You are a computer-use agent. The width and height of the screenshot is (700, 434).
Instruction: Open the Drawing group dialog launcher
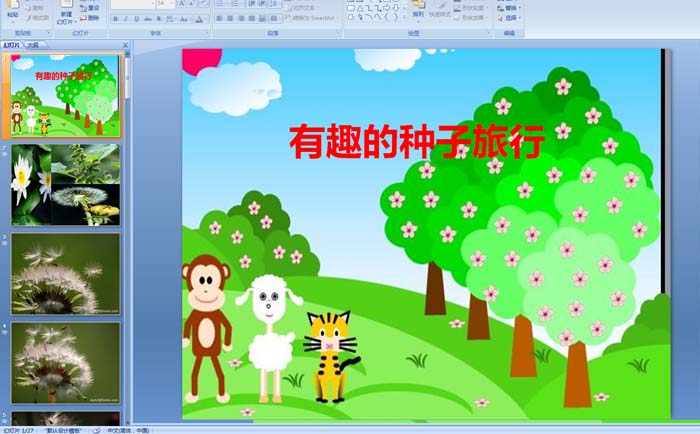(488, 33)
